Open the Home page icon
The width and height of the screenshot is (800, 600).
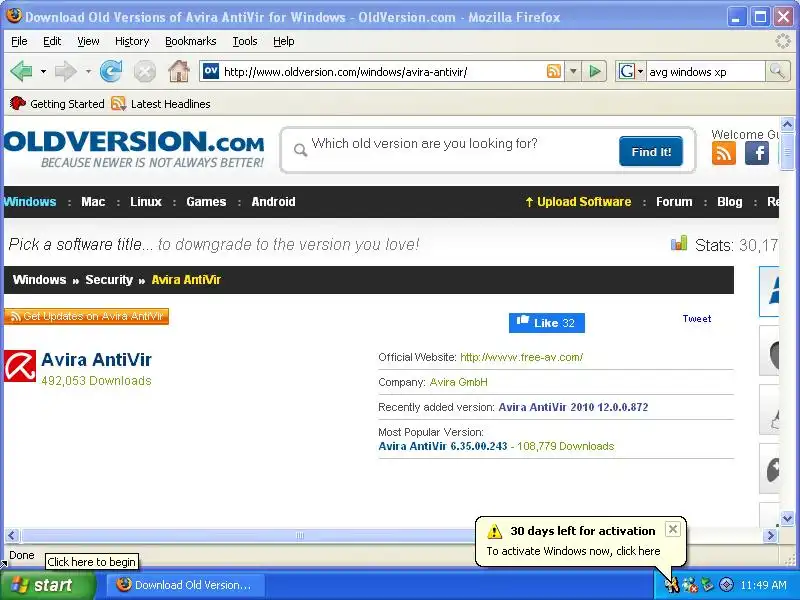179,71
